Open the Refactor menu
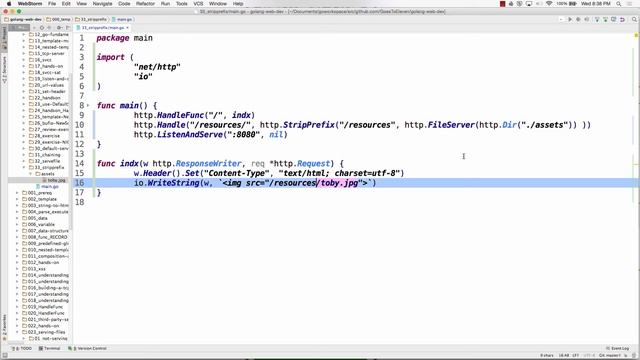This screenshot has height=360, width=640. (145, 4)
